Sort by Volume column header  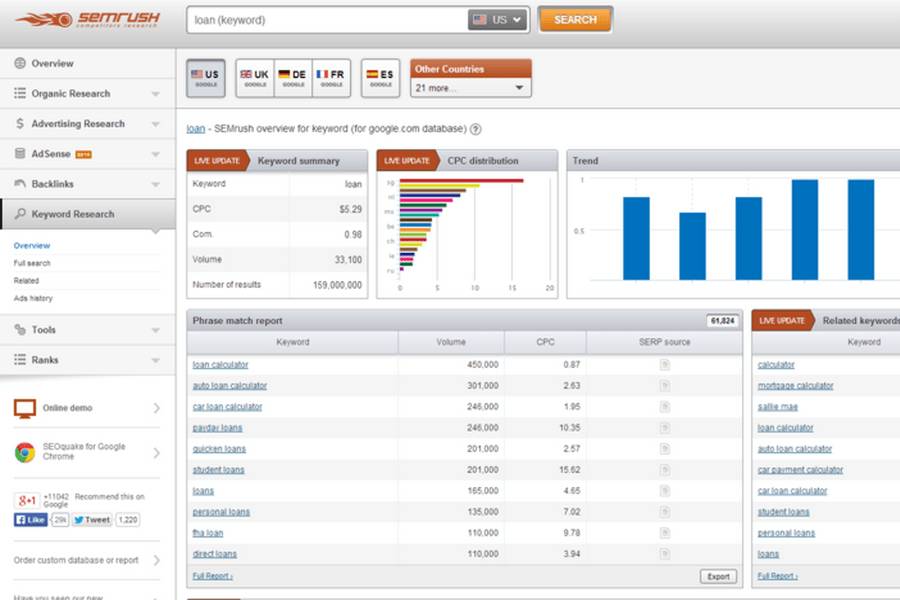click(451, 342)
